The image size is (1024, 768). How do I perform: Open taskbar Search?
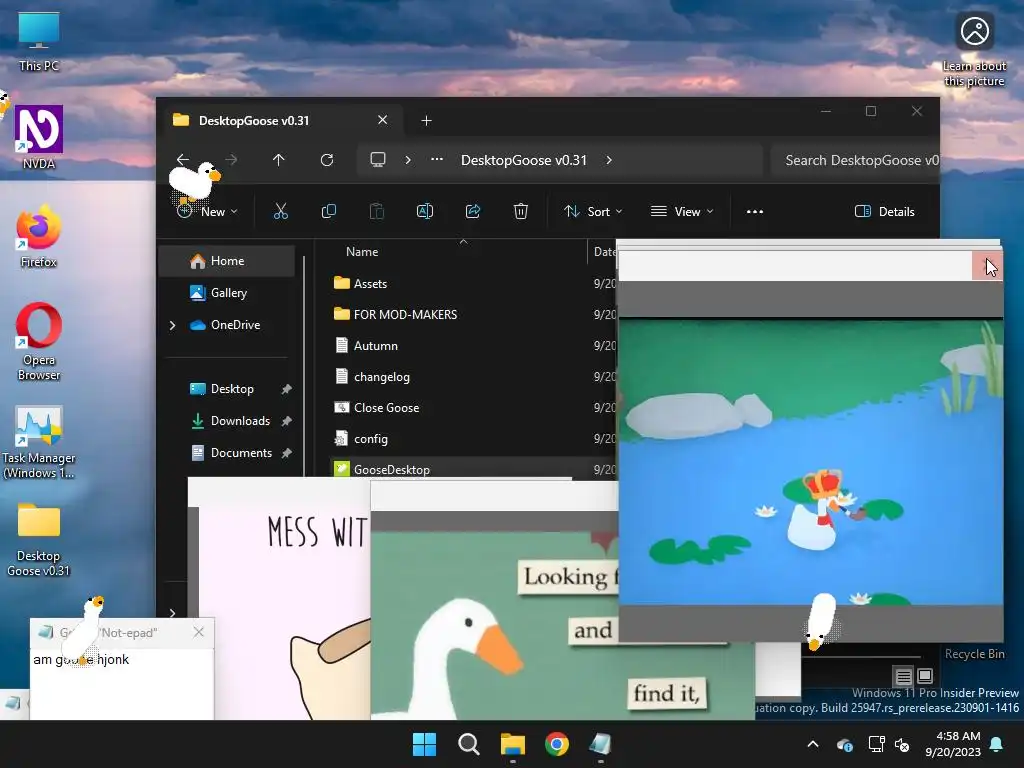pyautogui.click(x=469, y=744)
